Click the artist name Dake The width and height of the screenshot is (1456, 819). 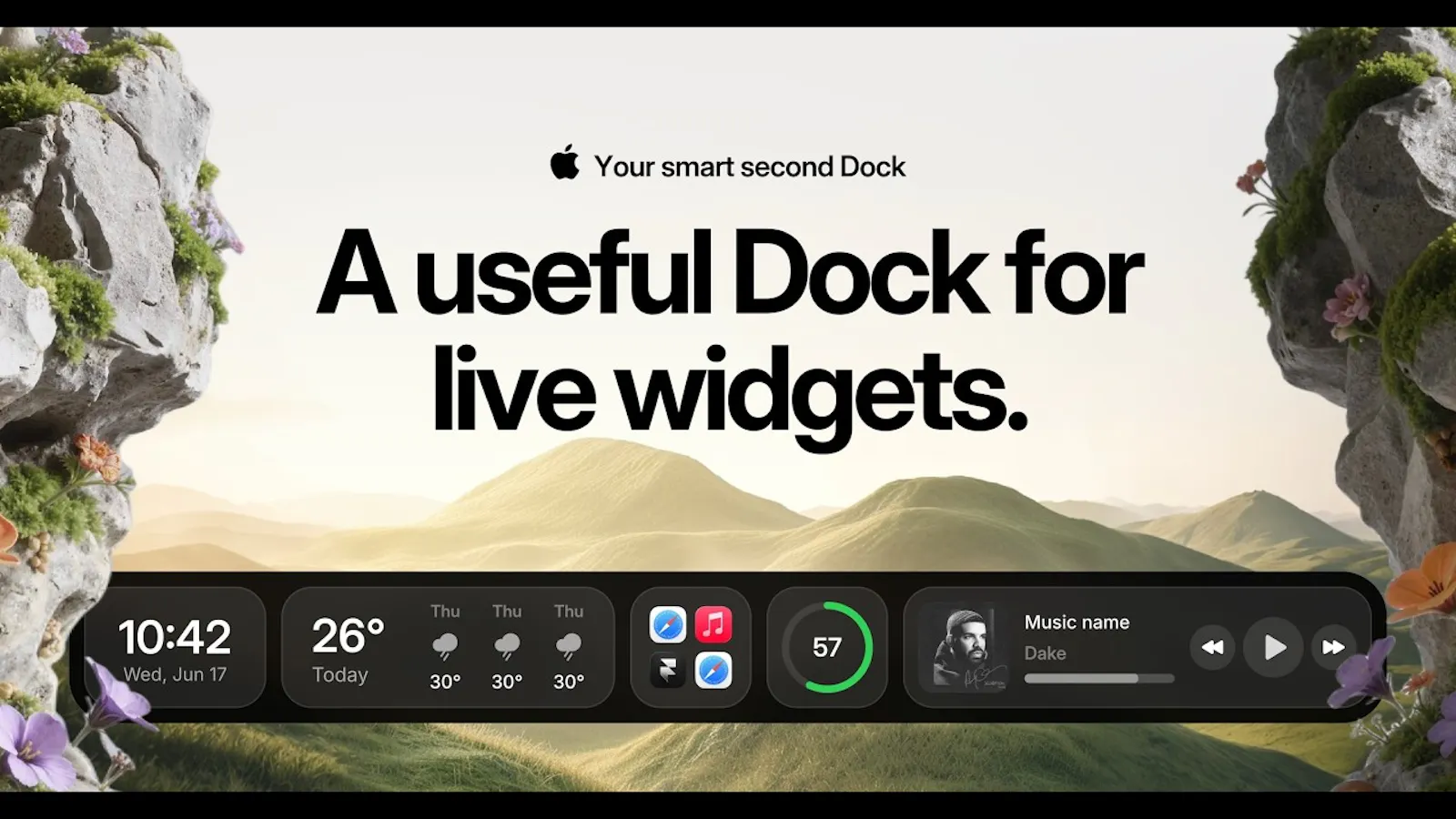pyautogui.click(x=1046, y=653)
